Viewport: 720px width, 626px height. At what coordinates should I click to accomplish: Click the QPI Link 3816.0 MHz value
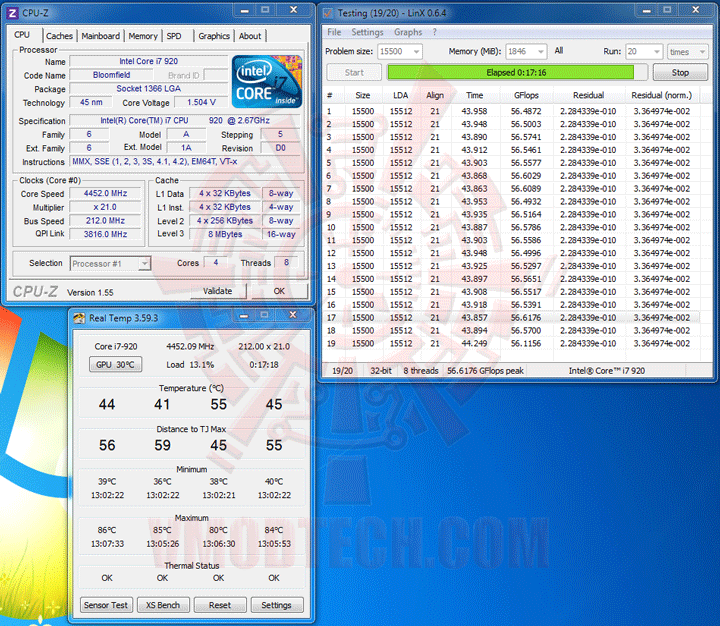105,234
